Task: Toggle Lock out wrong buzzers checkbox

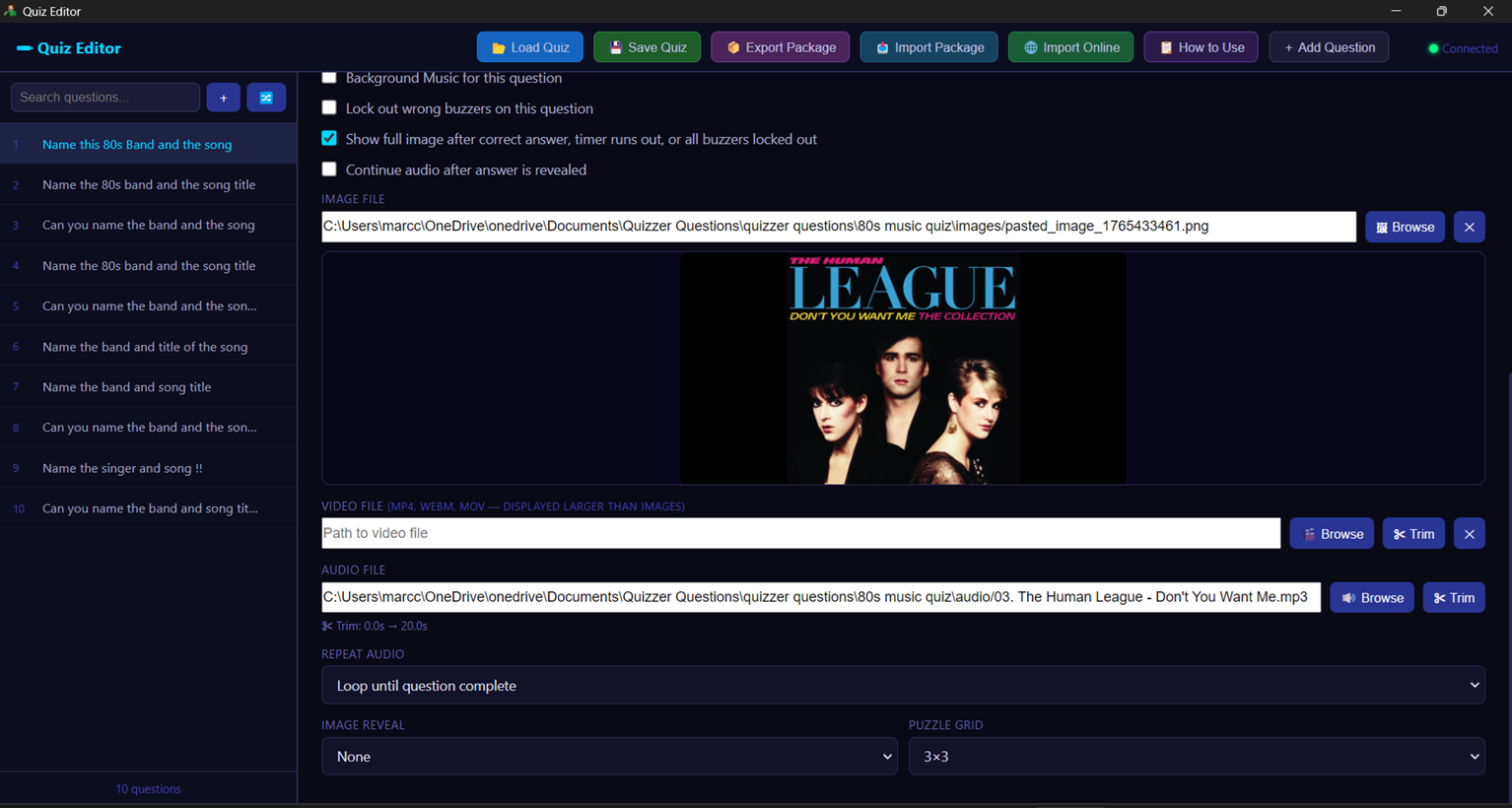Action: pyautogui.click(x=329, y=107)
